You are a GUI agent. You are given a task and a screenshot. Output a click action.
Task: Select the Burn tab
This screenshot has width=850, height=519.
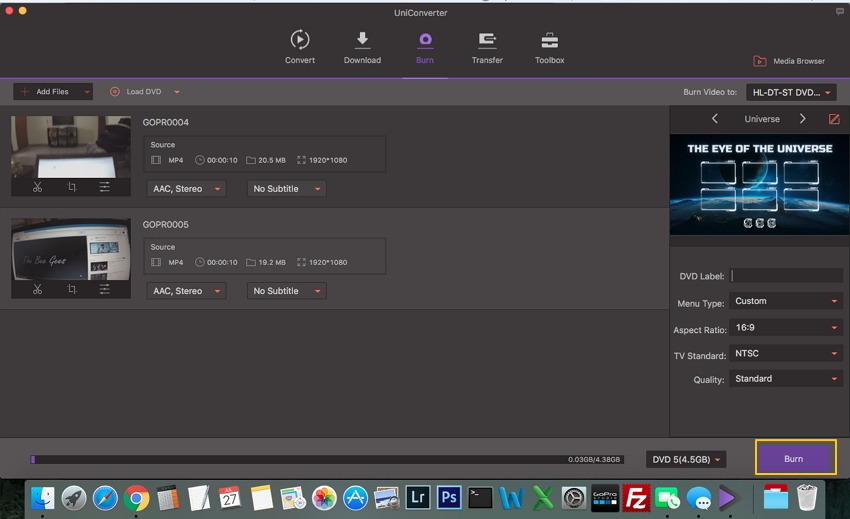pos(425,47)
